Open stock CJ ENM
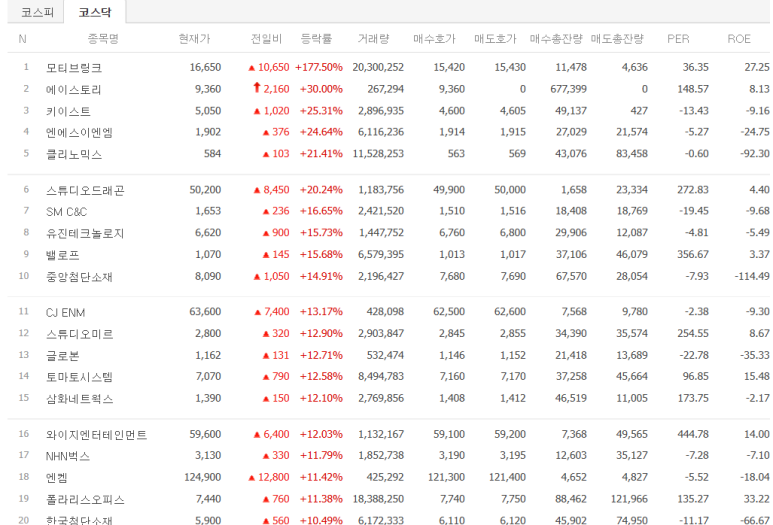 point(65,313)
